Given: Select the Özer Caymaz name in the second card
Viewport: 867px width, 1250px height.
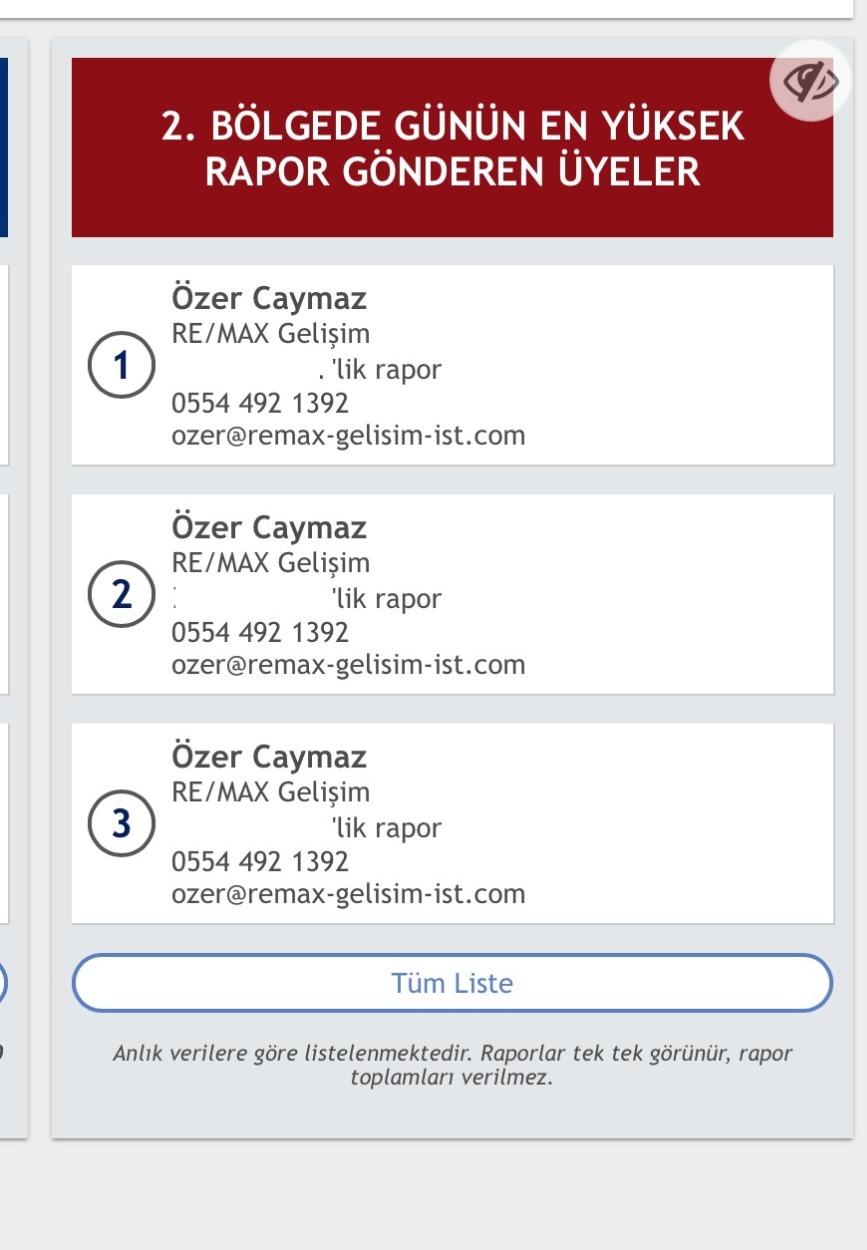Looking at the screenshot, I should pyautogui.click(x=269, y=527).
